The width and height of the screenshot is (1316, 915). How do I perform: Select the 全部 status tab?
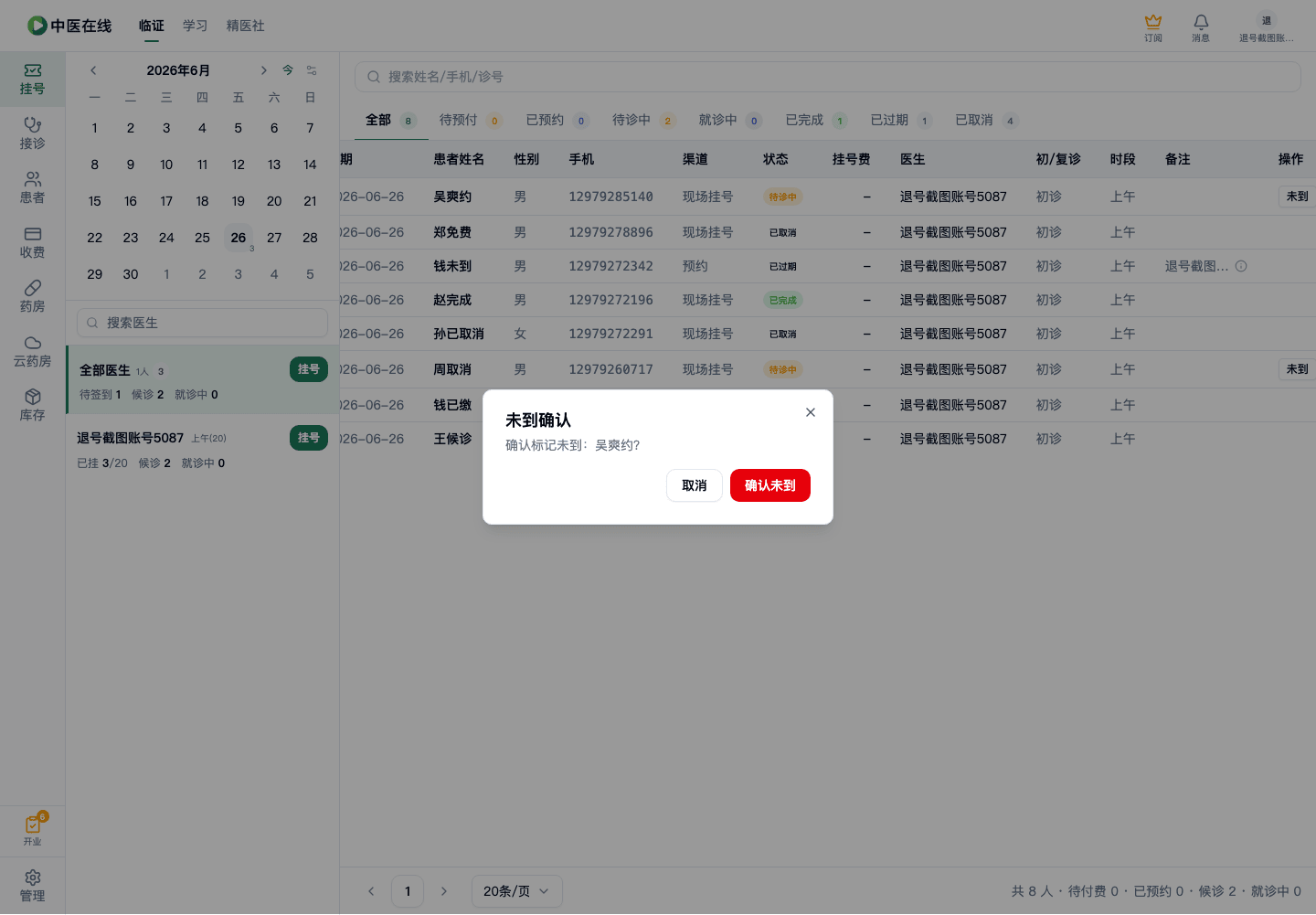391,120
